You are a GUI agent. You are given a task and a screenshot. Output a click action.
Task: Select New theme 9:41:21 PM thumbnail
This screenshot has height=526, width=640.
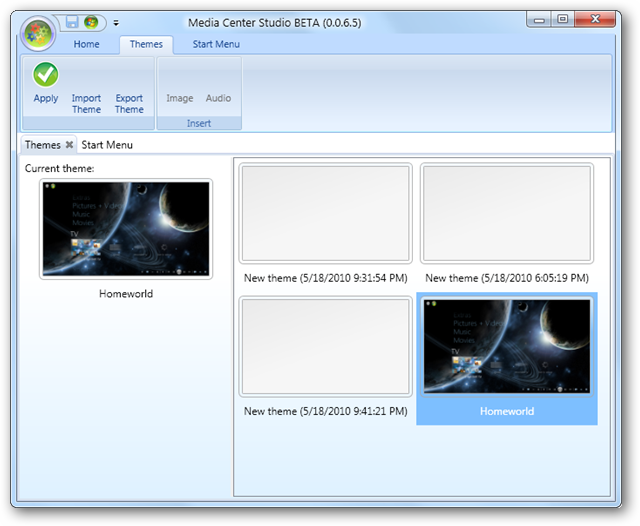326,346
